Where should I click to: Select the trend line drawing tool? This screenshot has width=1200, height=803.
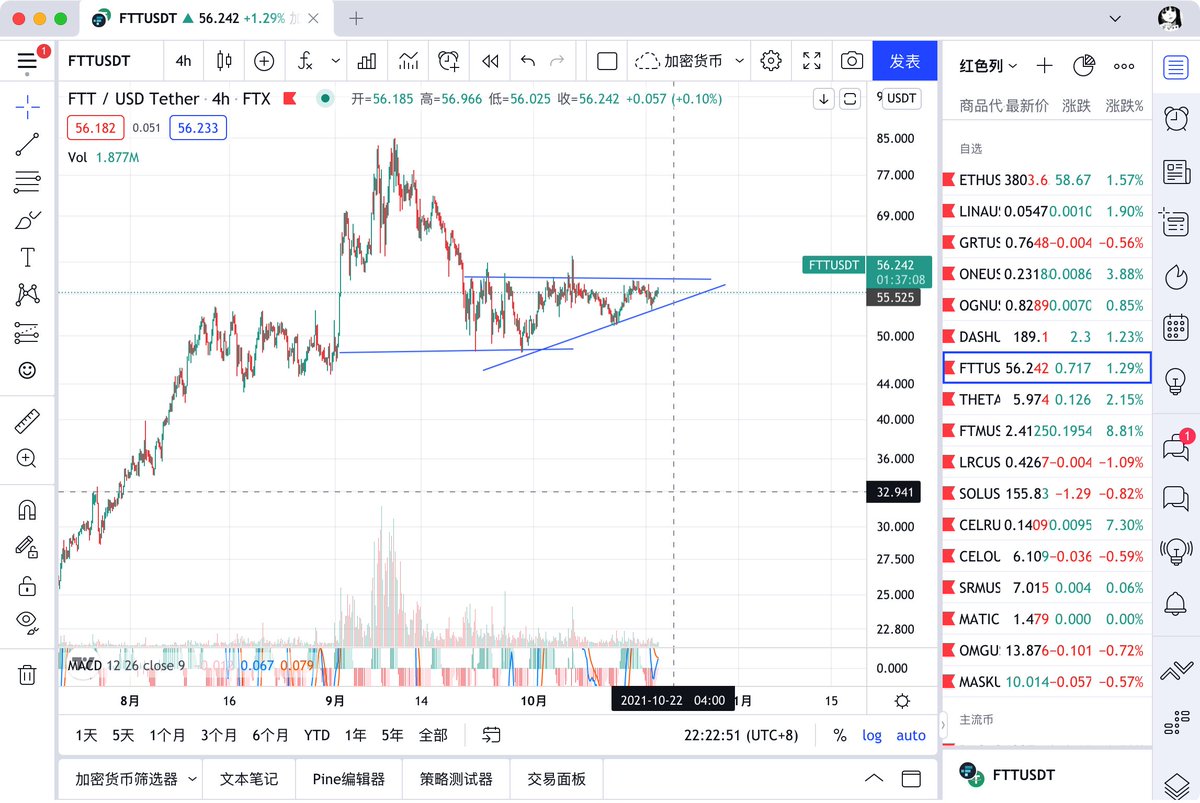(28, 144)
